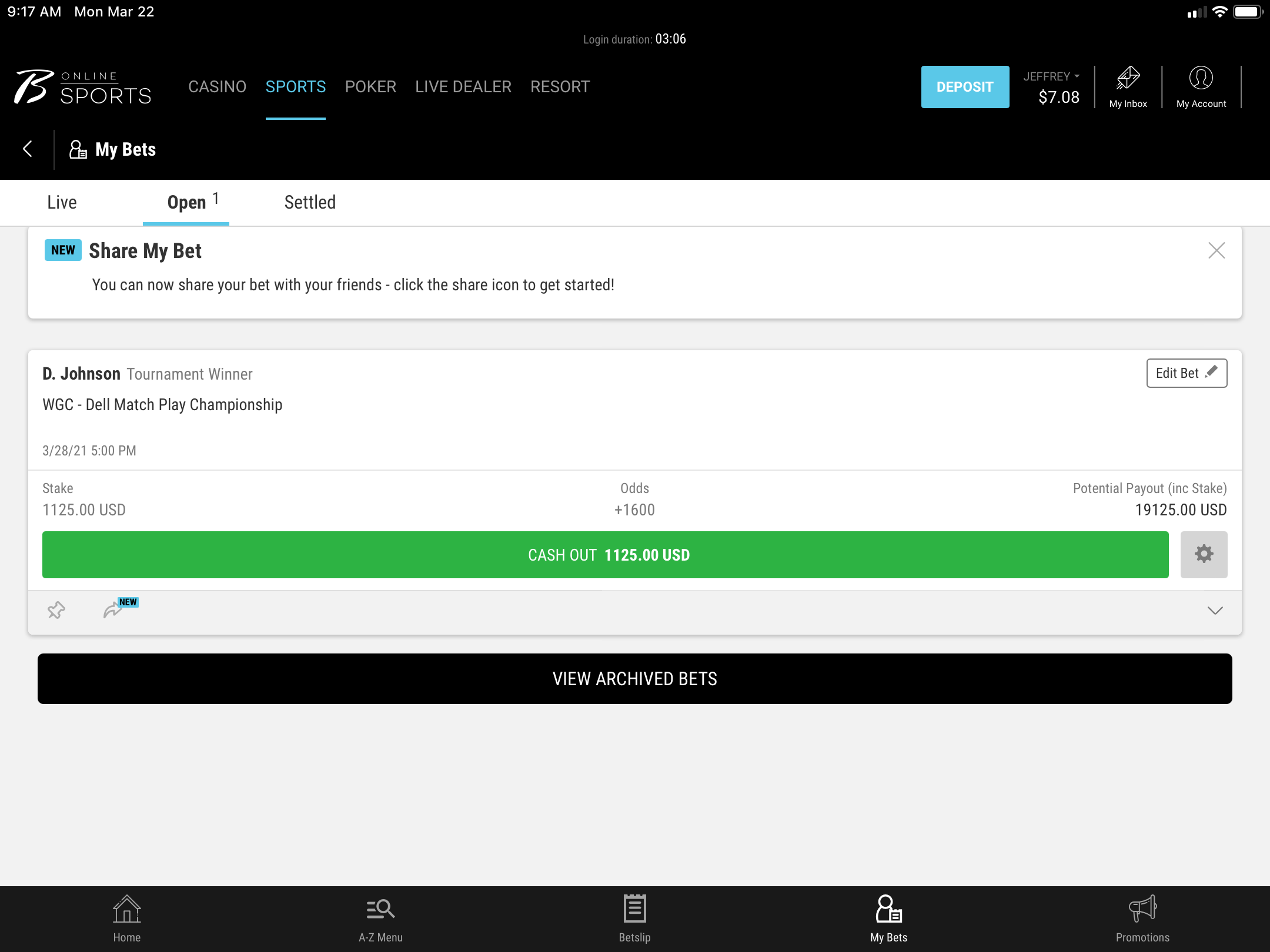Click the NEW badge in banner
This screenshot has width=1270, height=952.
click(x=63, y=250)
